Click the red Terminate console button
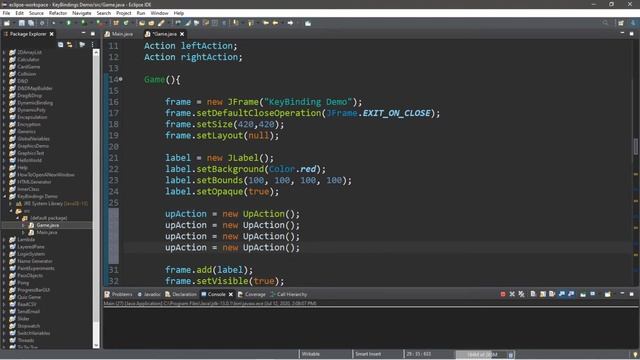The image size is (640, 360). [x=503, y=294]
